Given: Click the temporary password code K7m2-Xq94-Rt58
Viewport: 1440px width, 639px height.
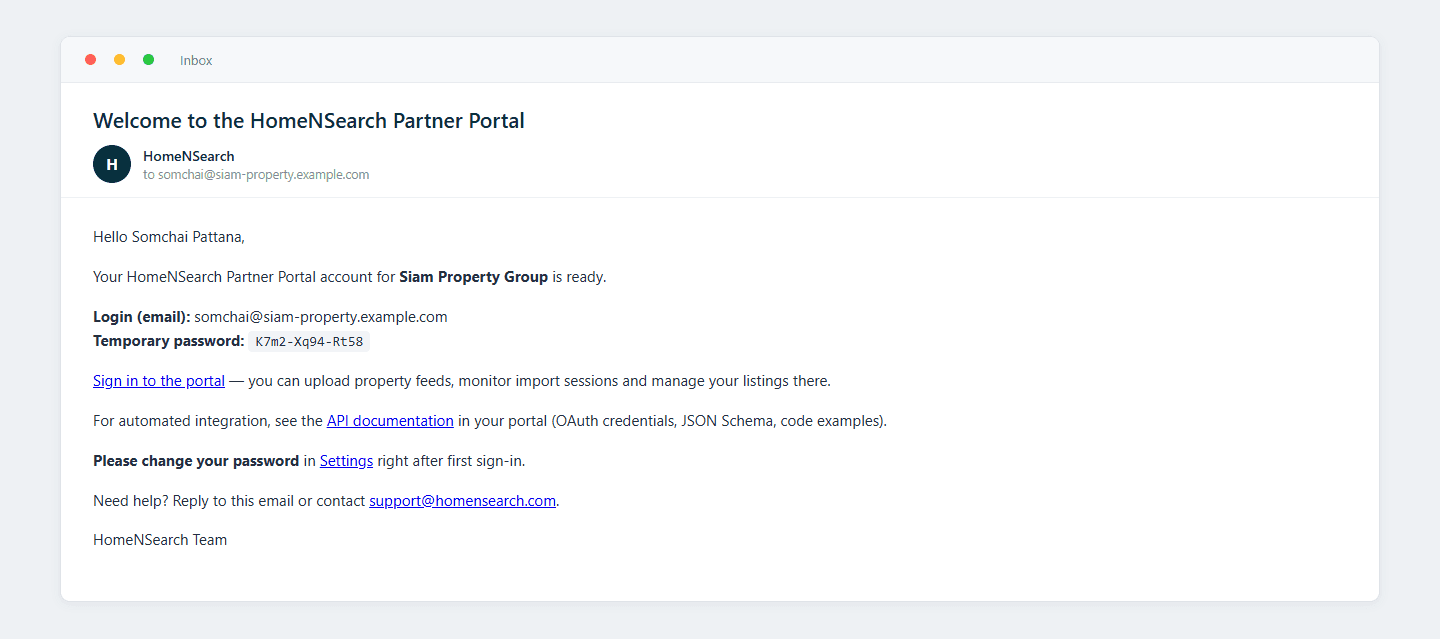Looking at the screenshot, I should [309, 341].
